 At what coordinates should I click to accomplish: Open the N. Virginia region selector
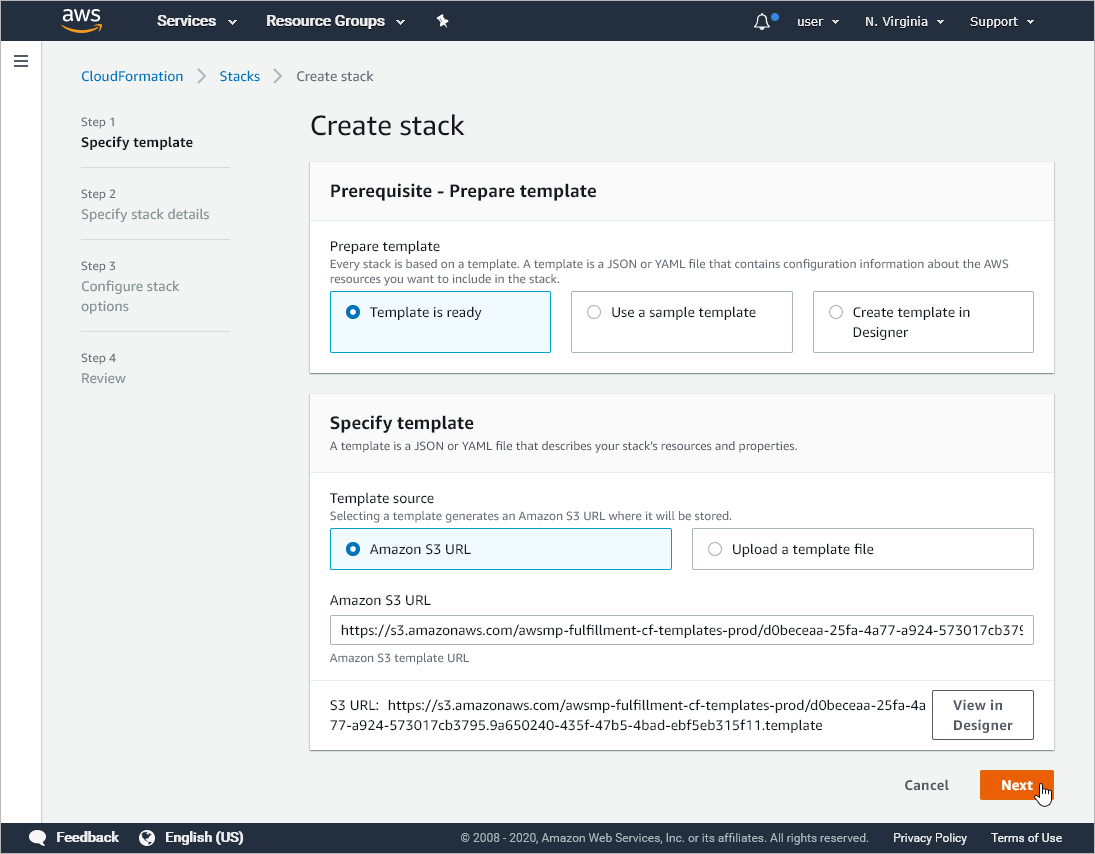click(904, 22)
